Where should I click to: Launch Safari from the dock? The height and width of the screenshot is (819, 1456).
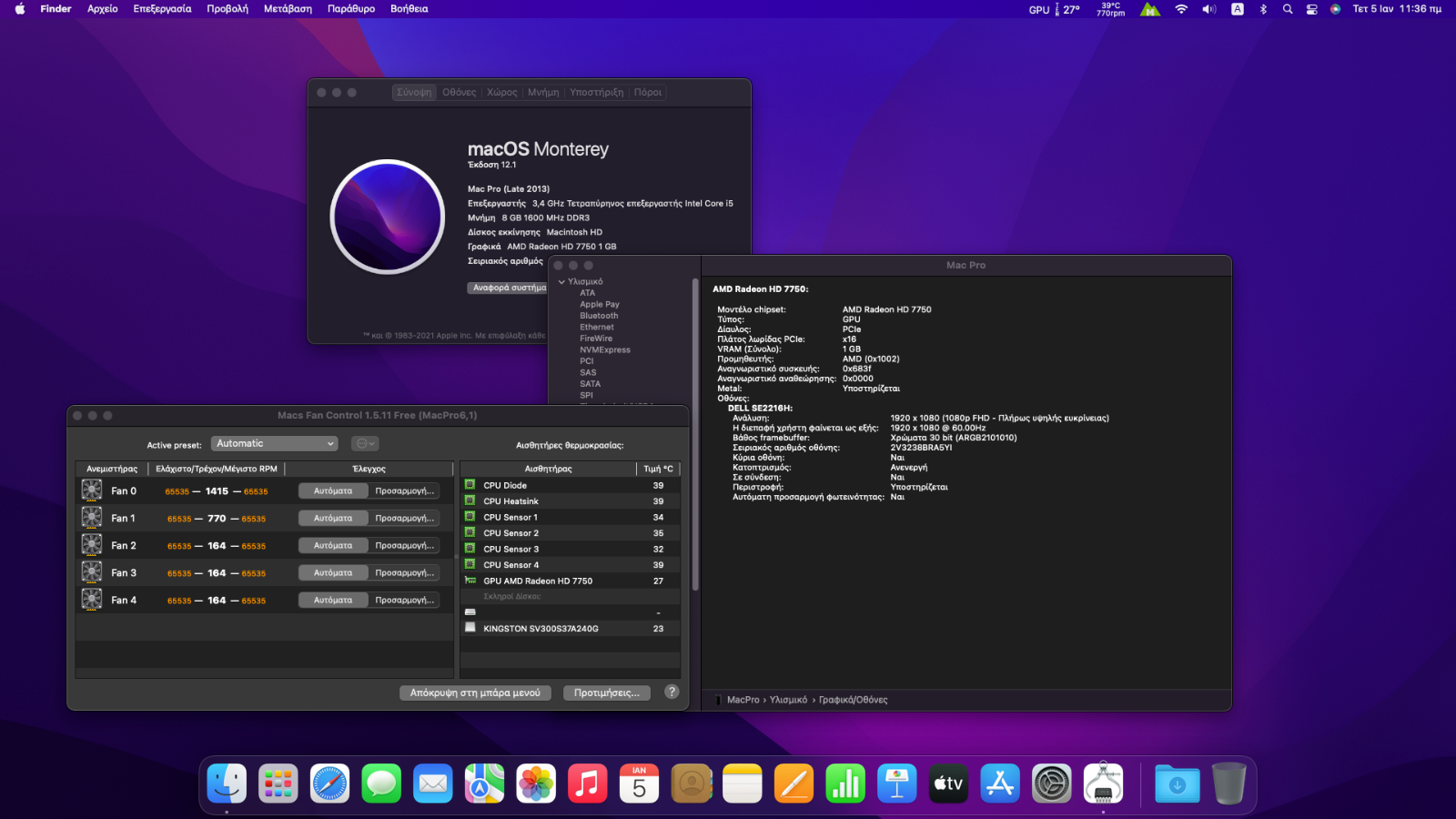[x=329, y=784]
